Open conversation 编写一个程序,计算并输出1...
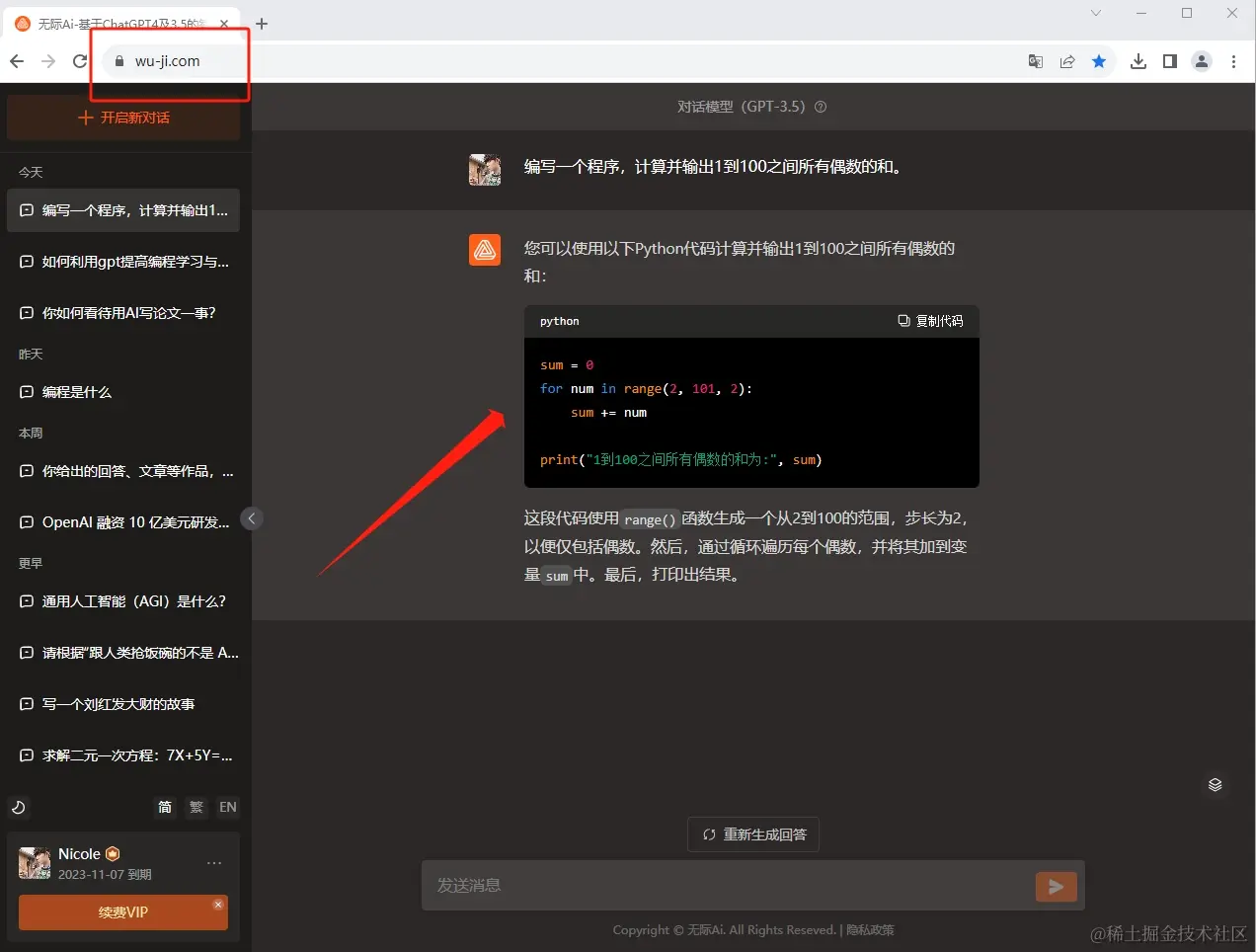The height and width of the screenshot is (952, 1256). tap(123, 210)
